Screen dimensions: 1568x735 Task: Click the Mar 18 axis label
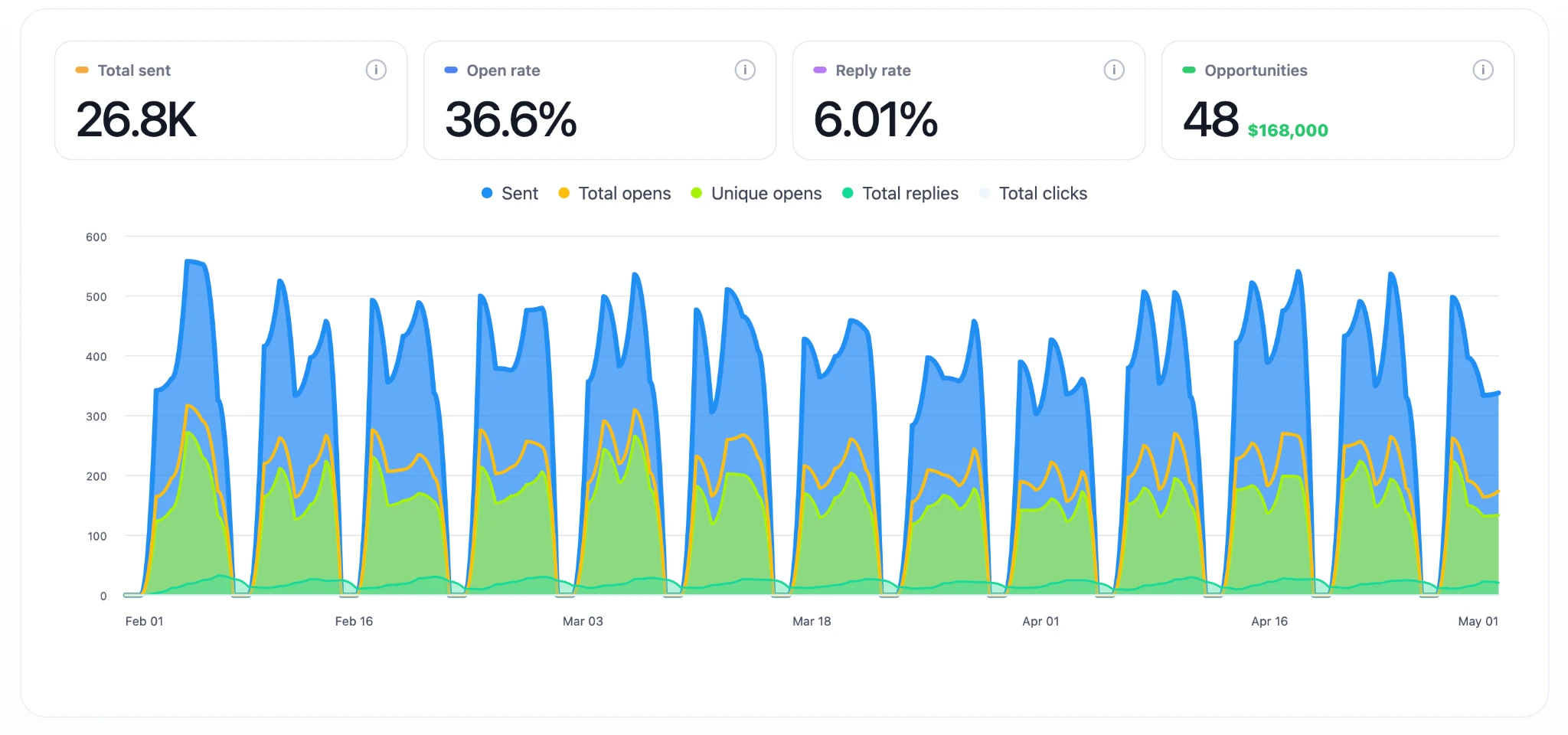812,621
